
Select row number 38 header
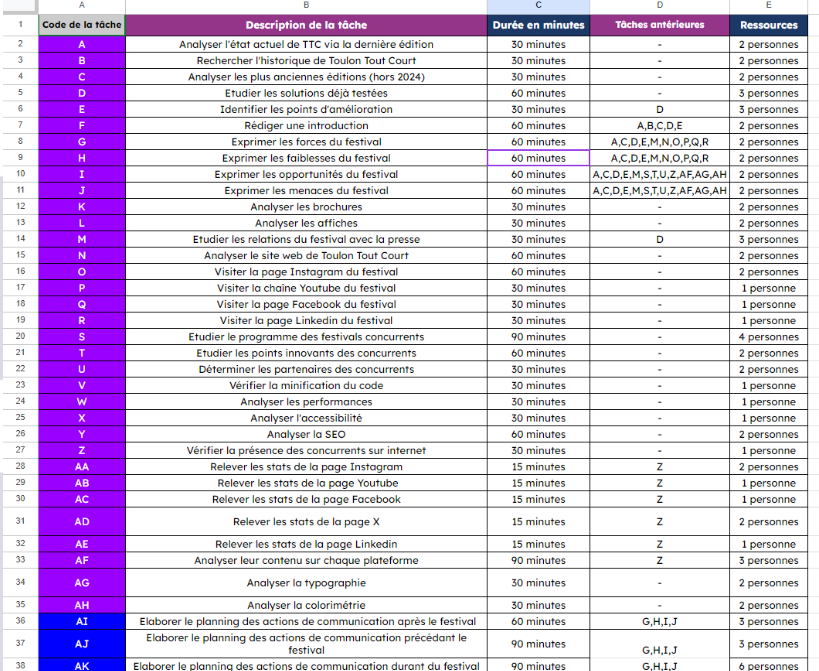point(20,665)
